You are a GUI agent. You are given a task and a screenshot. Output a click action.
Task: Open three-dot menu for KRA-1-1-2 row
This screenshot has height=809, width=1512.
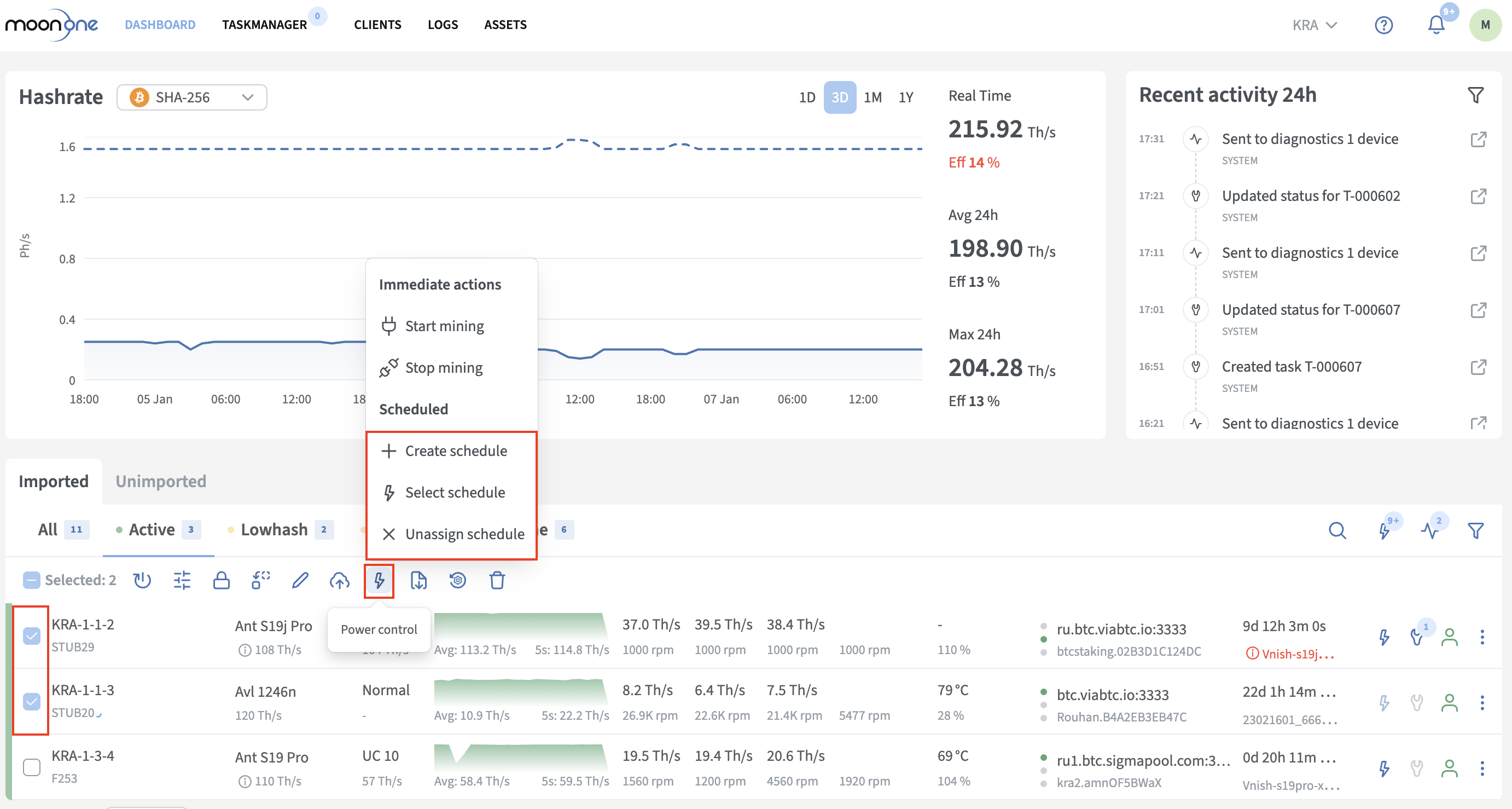[x=1482, y=637]
